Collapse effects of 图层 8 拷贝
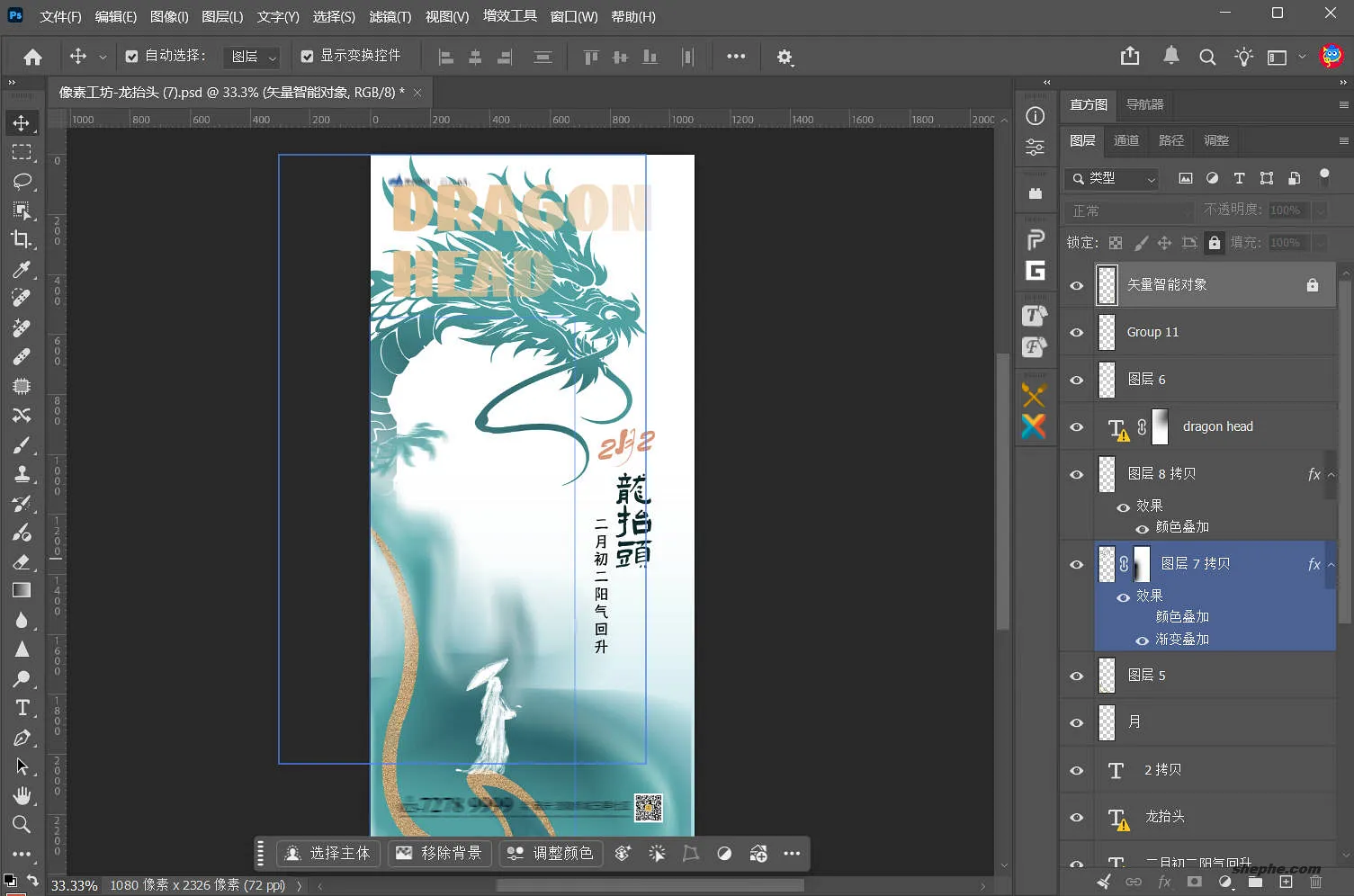The image size is (1354, 896). [x=1332, y=474]
